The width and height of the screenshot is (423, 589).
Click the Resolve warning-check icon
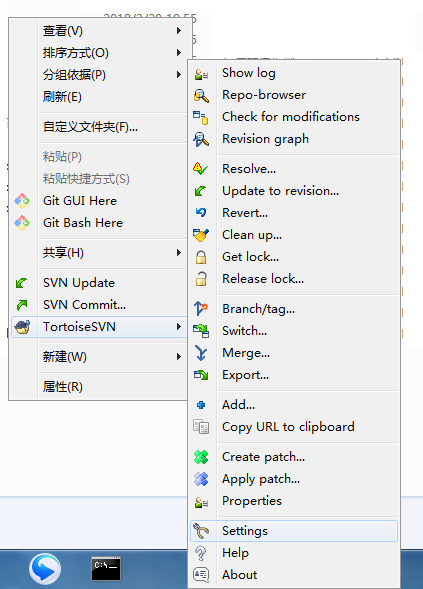[x=200, y=169]
